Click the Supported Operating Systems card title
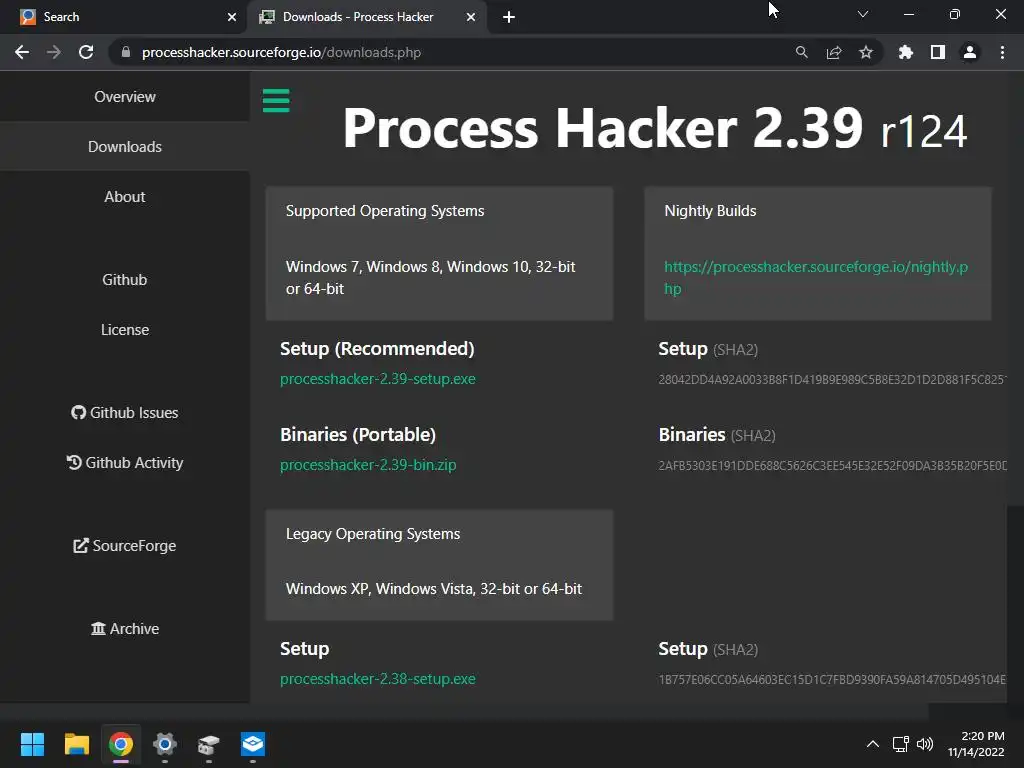The height and width of the screenshot is (768, 1024). [x=385, y=211]
